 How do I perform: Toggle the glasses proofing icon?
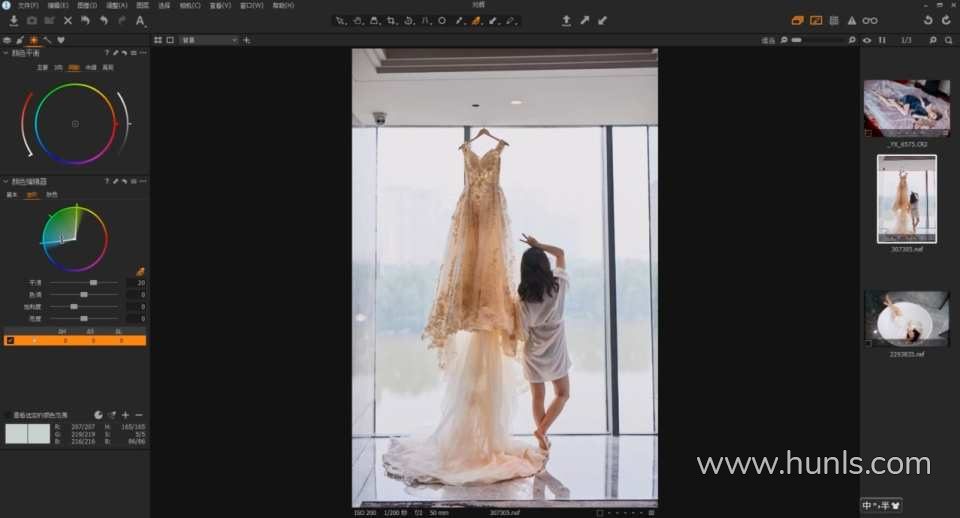870,21
